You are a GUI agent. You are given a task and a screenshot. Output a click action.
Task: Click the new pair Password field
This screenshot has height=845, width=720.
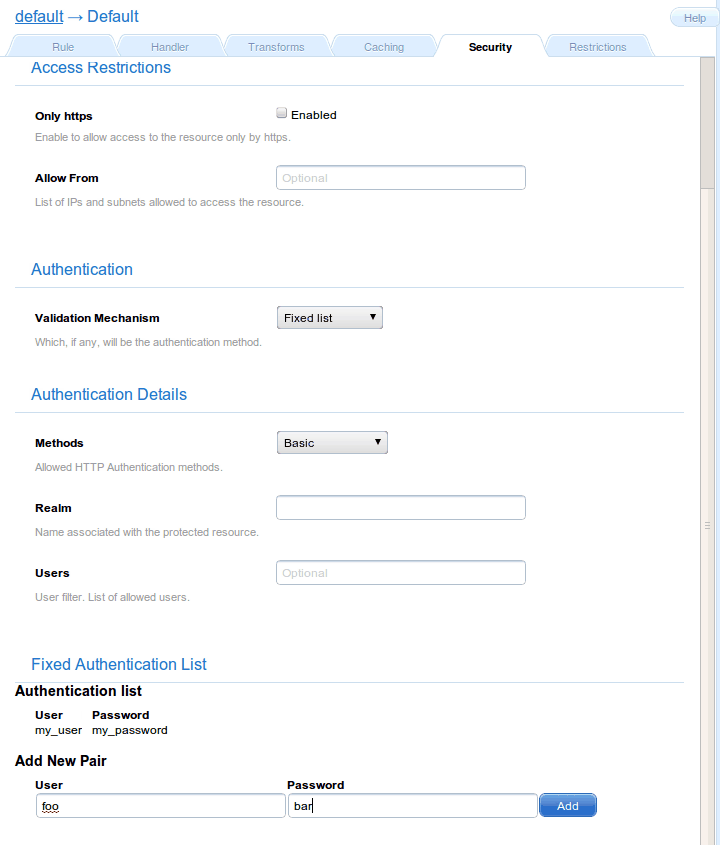click(412, 806)
